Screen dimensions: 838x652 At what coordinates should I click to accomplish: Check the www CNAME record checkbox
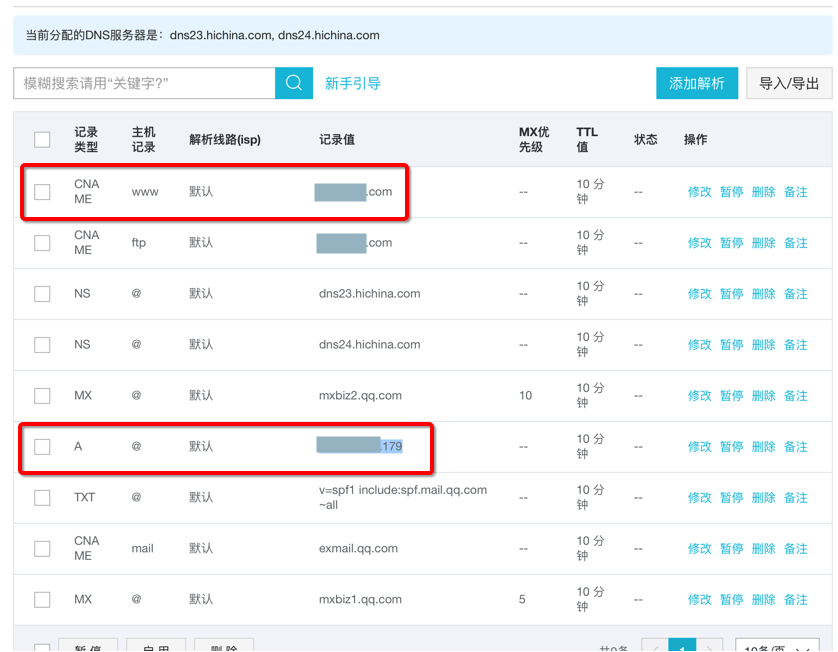coord(42,192)
